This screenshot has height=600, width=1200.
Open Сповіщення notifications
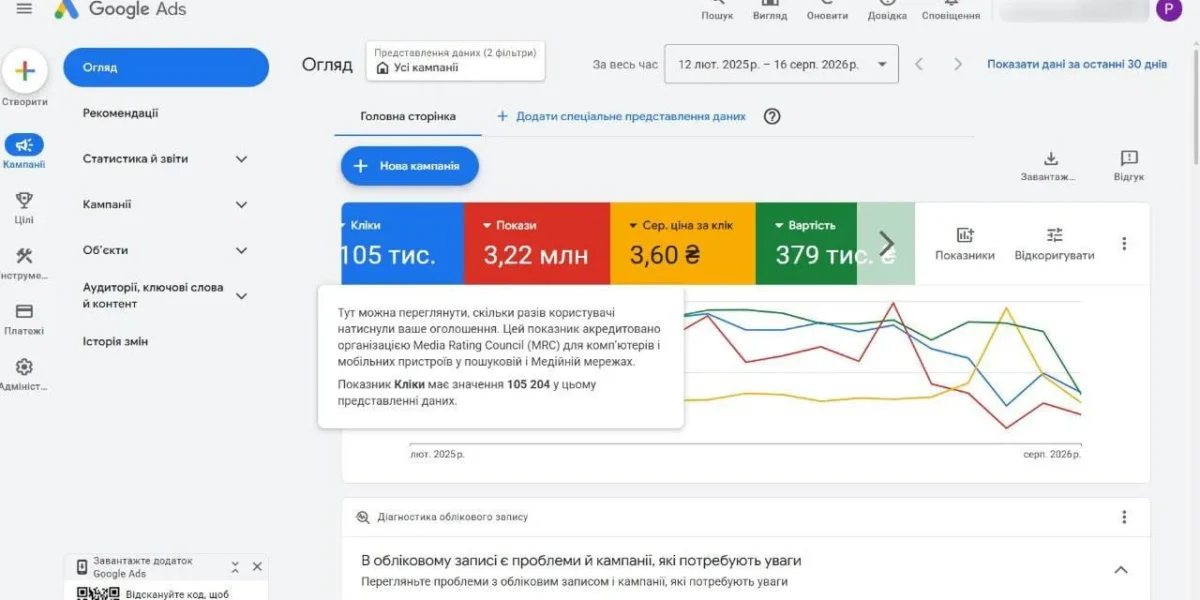pos(950,10)
